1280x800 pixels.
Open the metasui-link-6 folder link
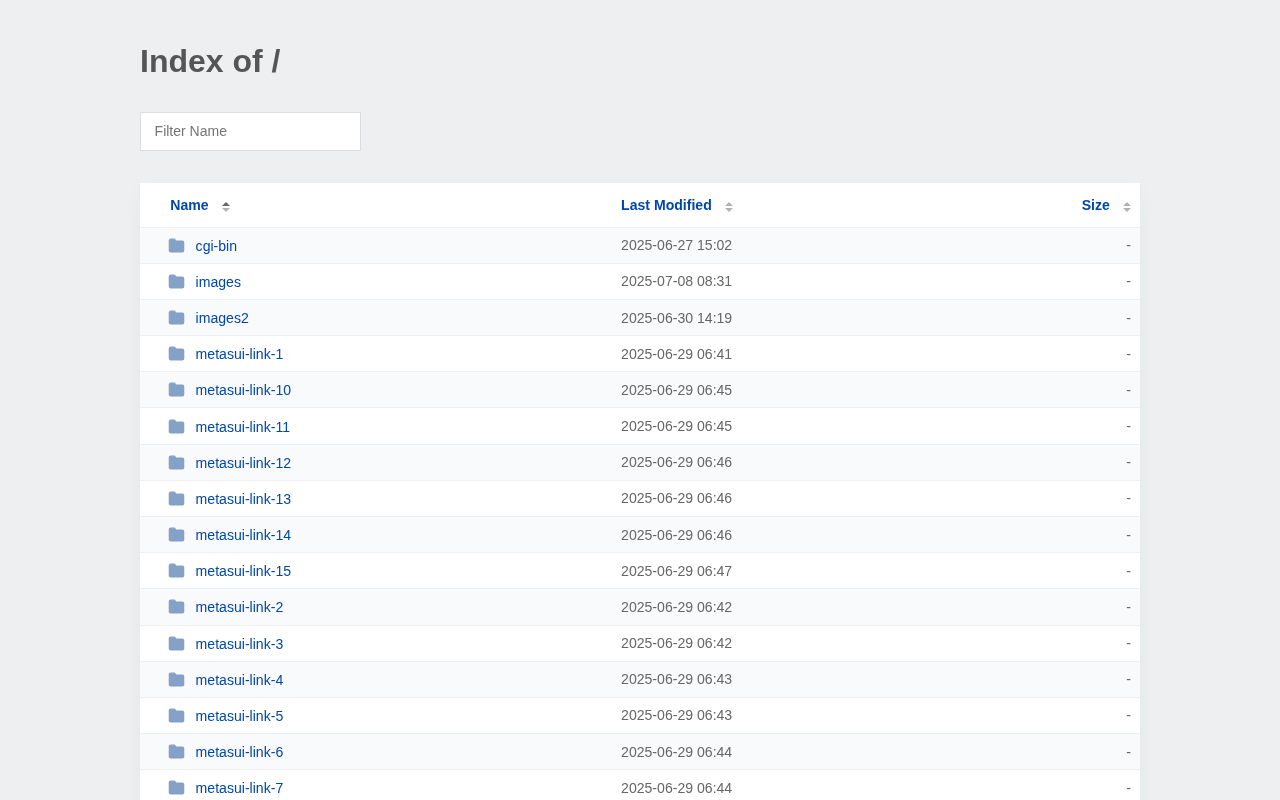pyautogui.click(x=239, y=752)
